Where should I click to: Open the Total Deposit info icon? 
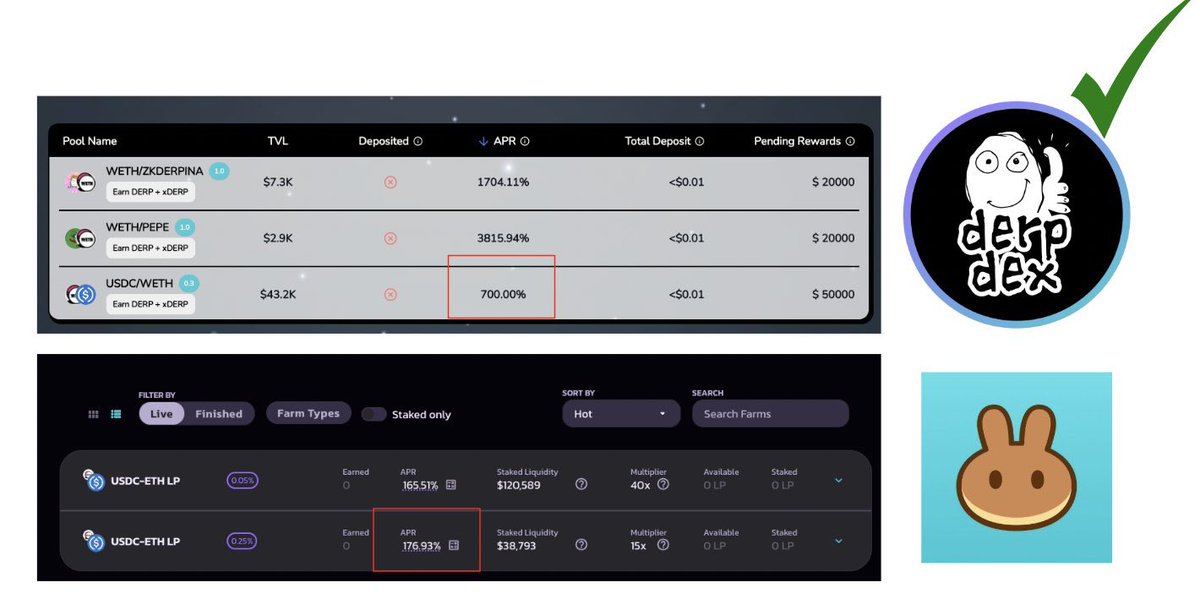point(699,141)
